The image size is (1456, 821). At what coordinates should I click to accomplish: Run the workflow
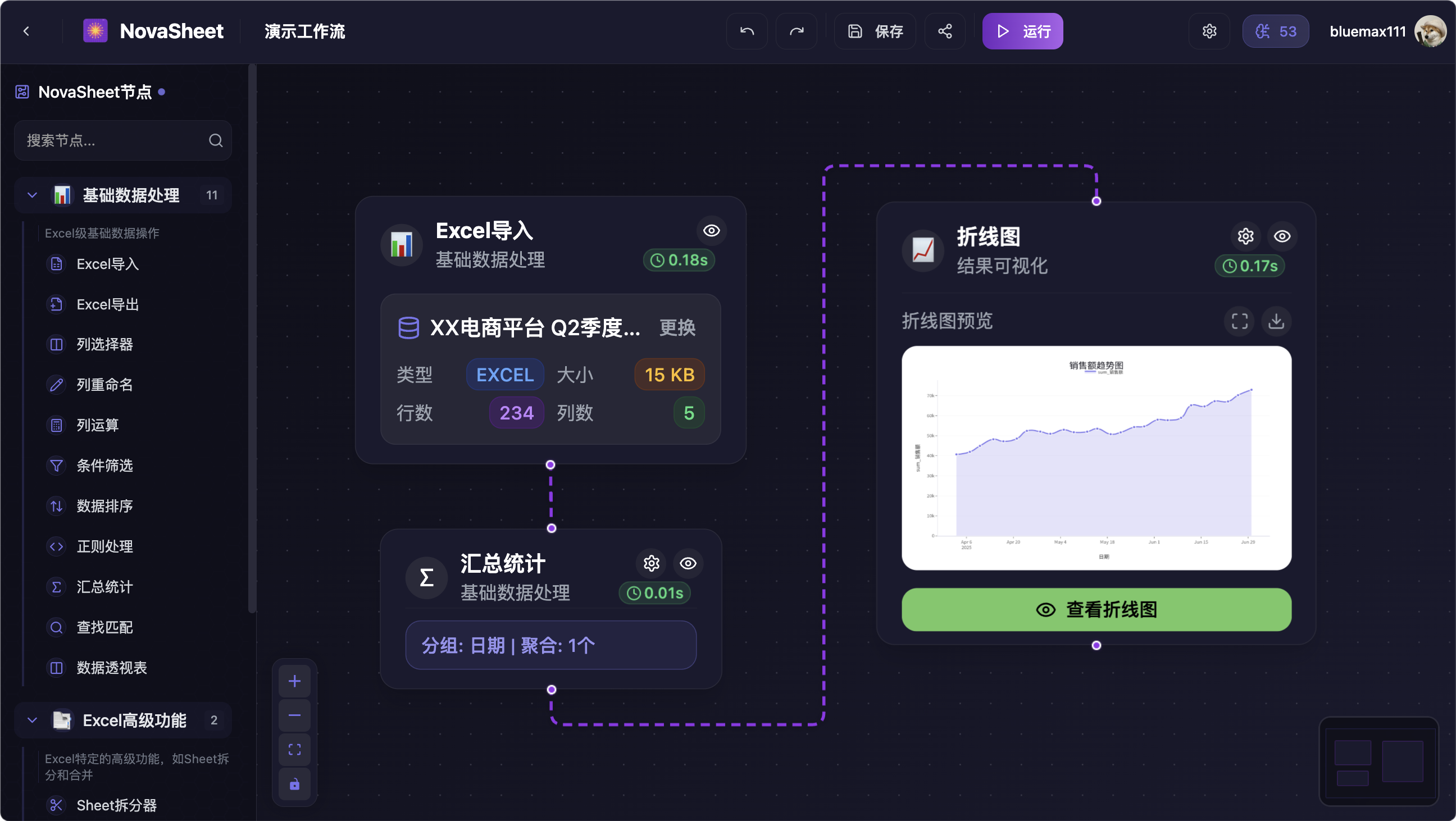point(1022,31)
